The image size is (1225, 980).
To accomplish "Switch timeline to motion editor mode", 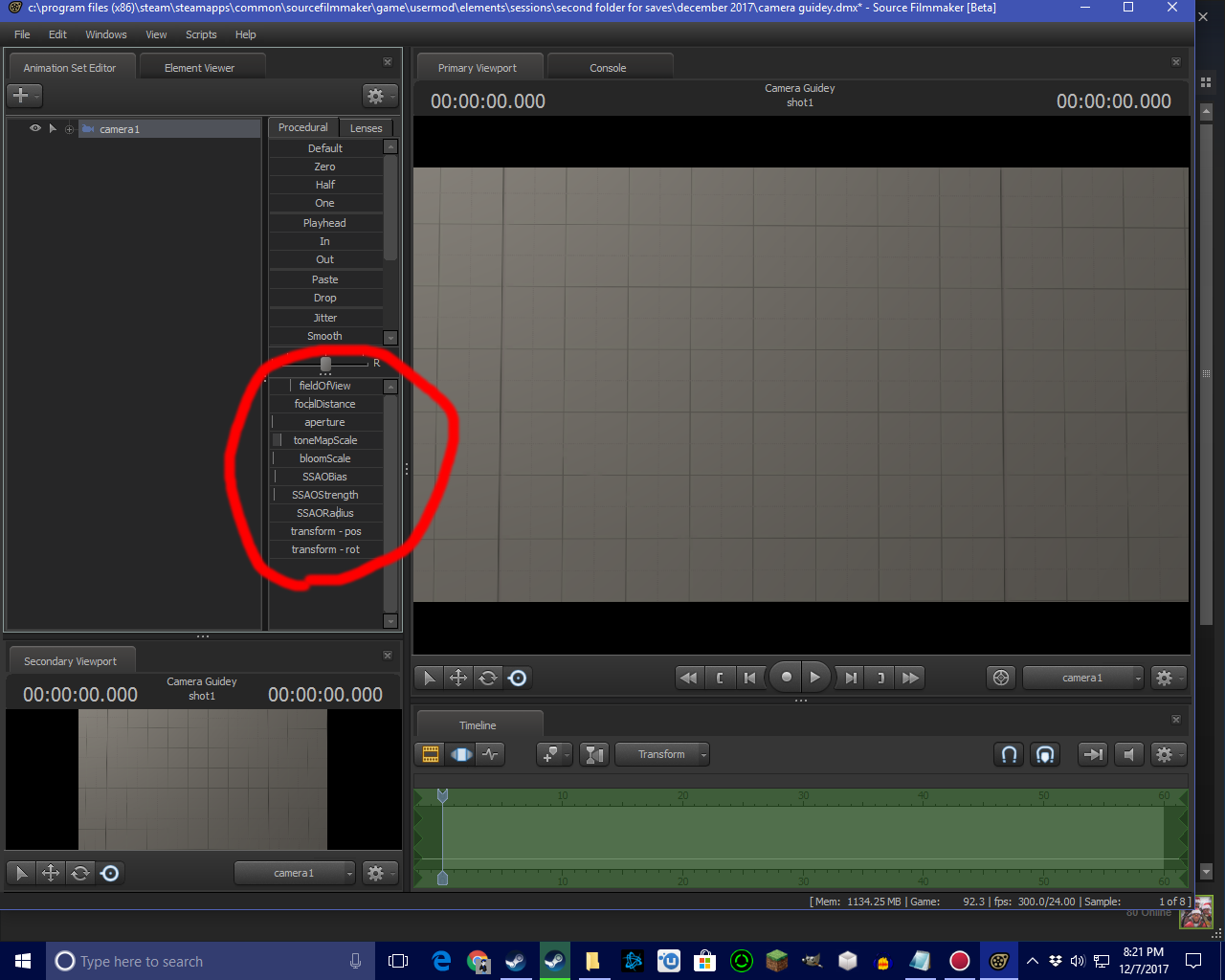I will click(x=461, y=754).
